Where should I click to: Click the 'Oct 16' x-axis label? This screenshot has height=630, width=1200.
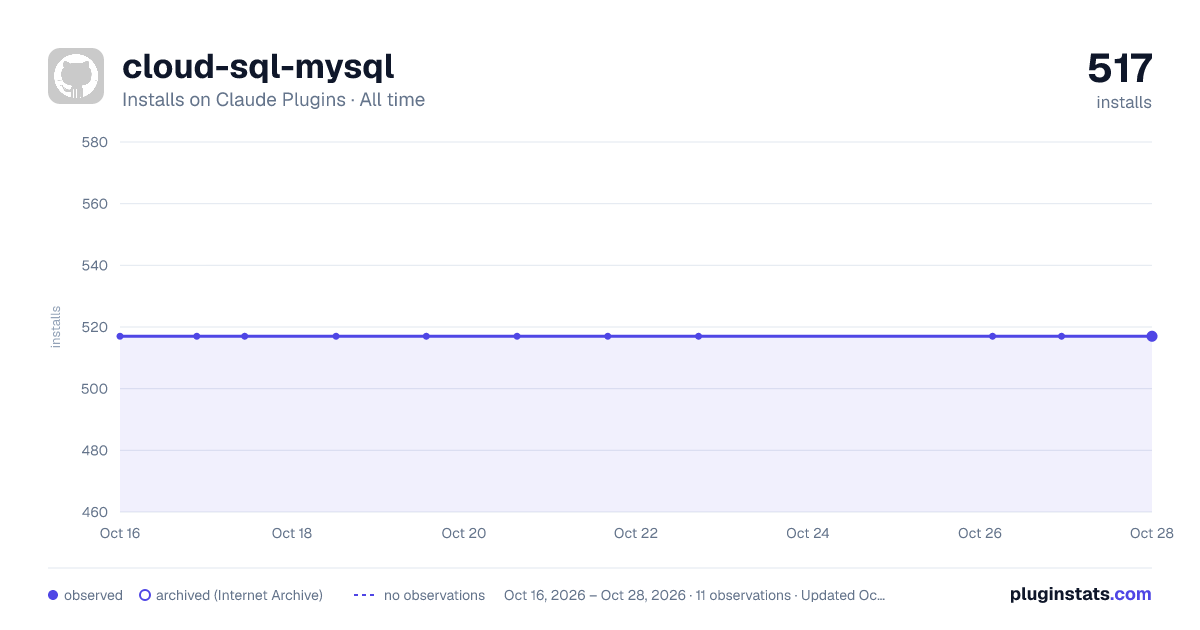[120, 533]
